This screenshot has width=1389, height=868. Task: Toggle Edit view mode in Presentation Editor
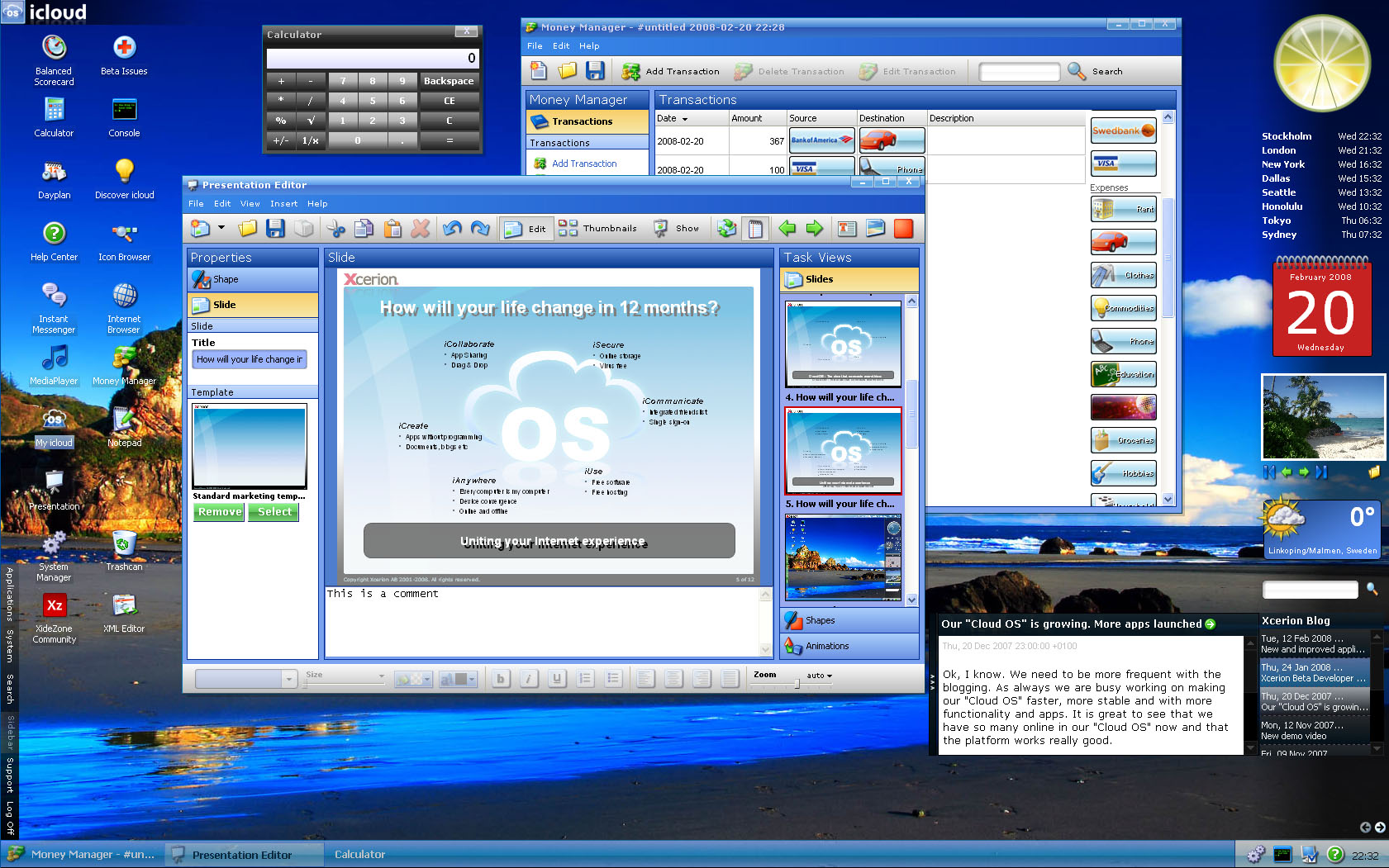[x=525, y=229]
